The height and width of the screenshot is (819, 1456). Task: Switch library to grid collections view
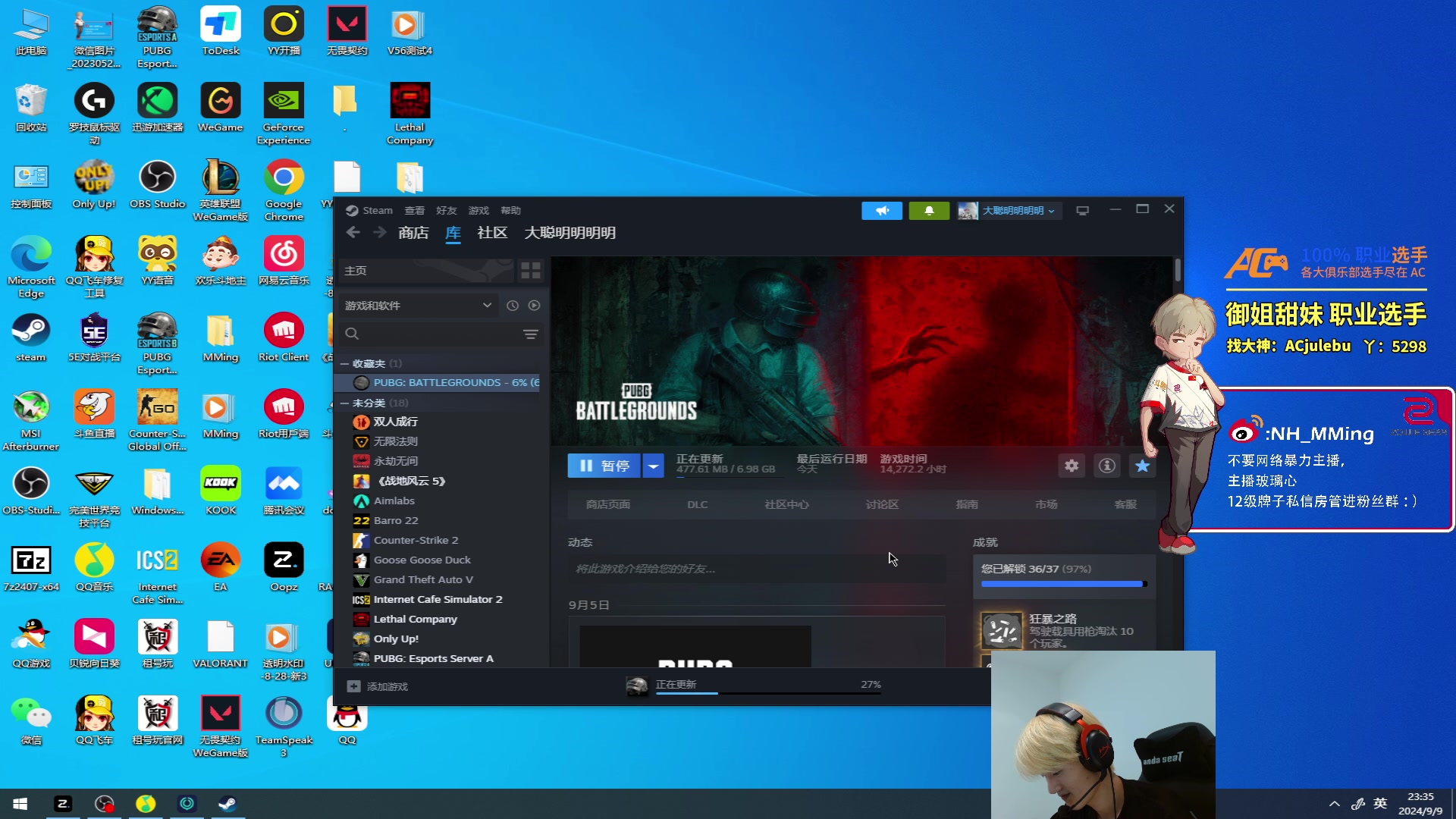point(531,270)
